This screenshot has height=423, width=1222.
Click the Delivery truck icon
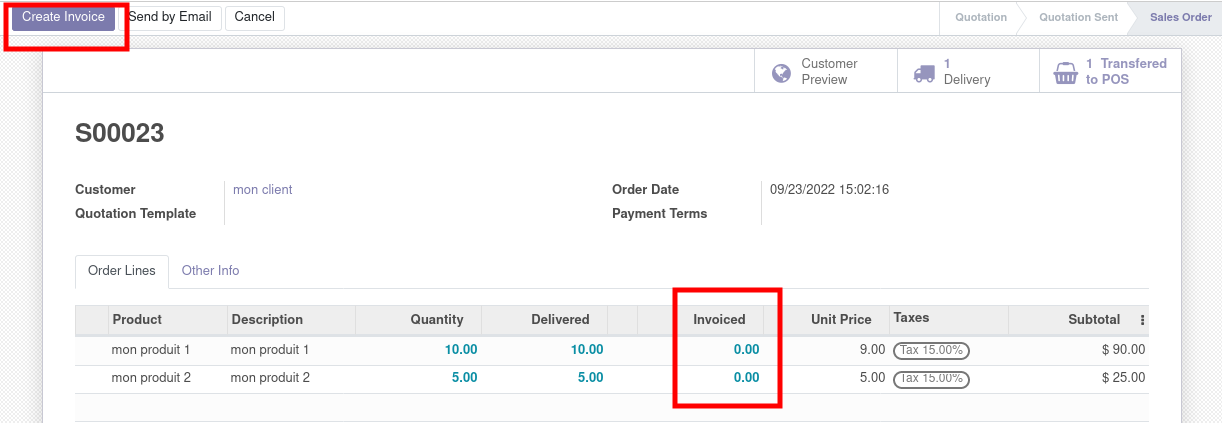click(924, 72)
